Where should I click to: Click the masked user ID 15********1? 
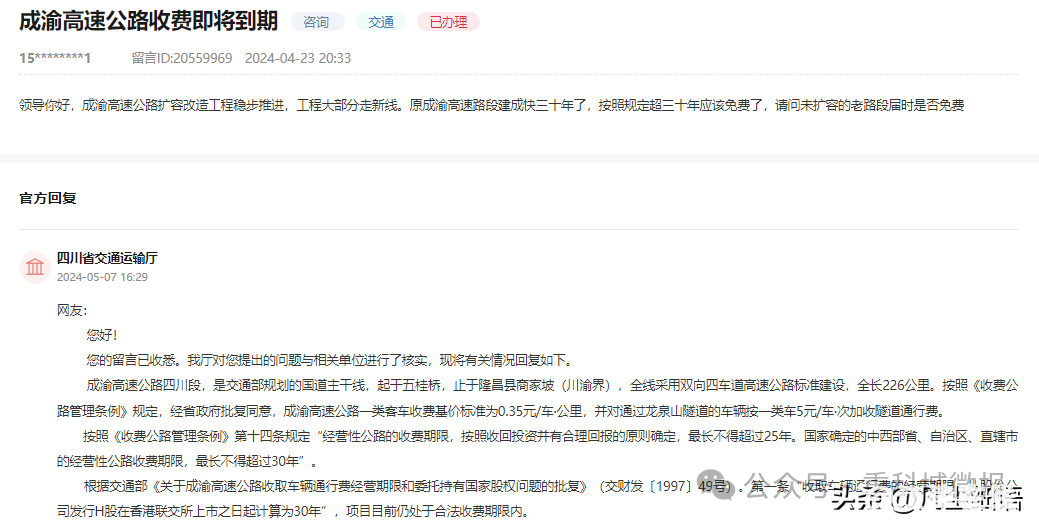pyautogui.click(x=55, y=58)
